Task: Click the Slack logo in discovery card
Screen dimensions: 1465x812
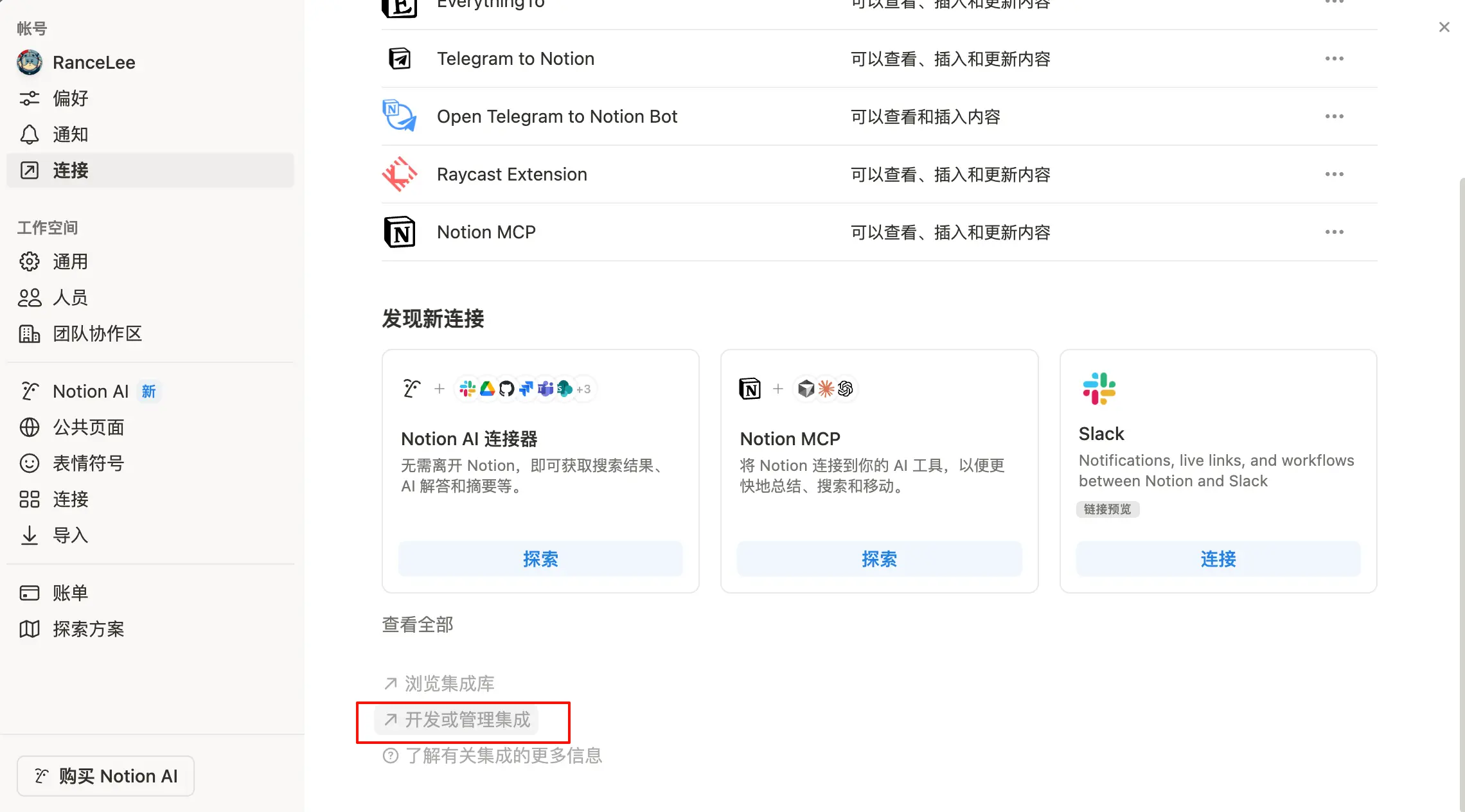Action: click(1099, 389)
